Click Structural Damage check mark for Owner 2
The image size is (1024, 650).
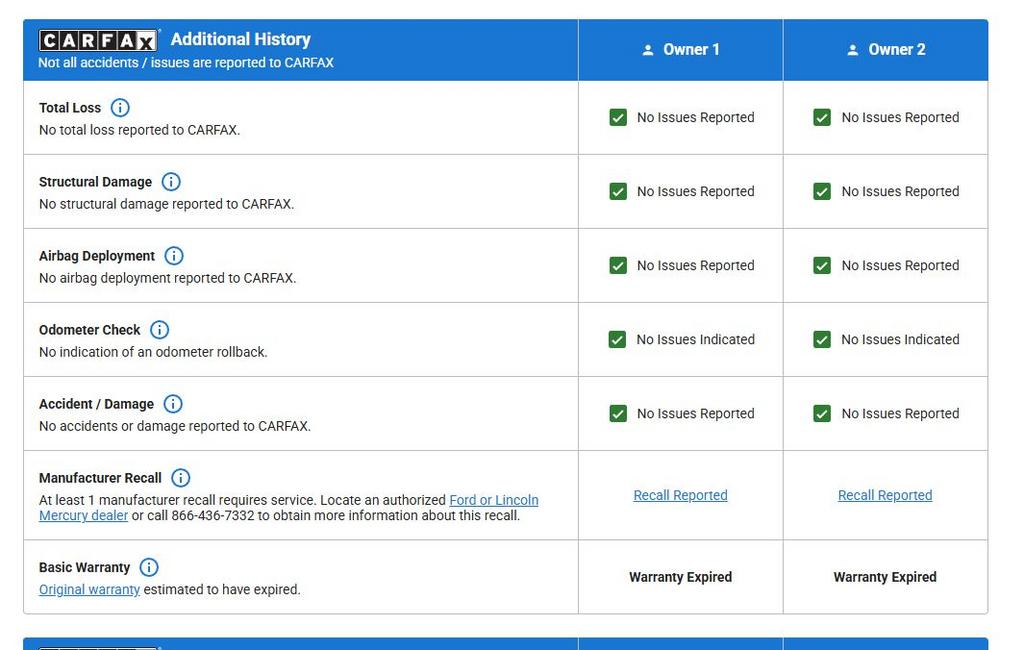coord(822,191)
